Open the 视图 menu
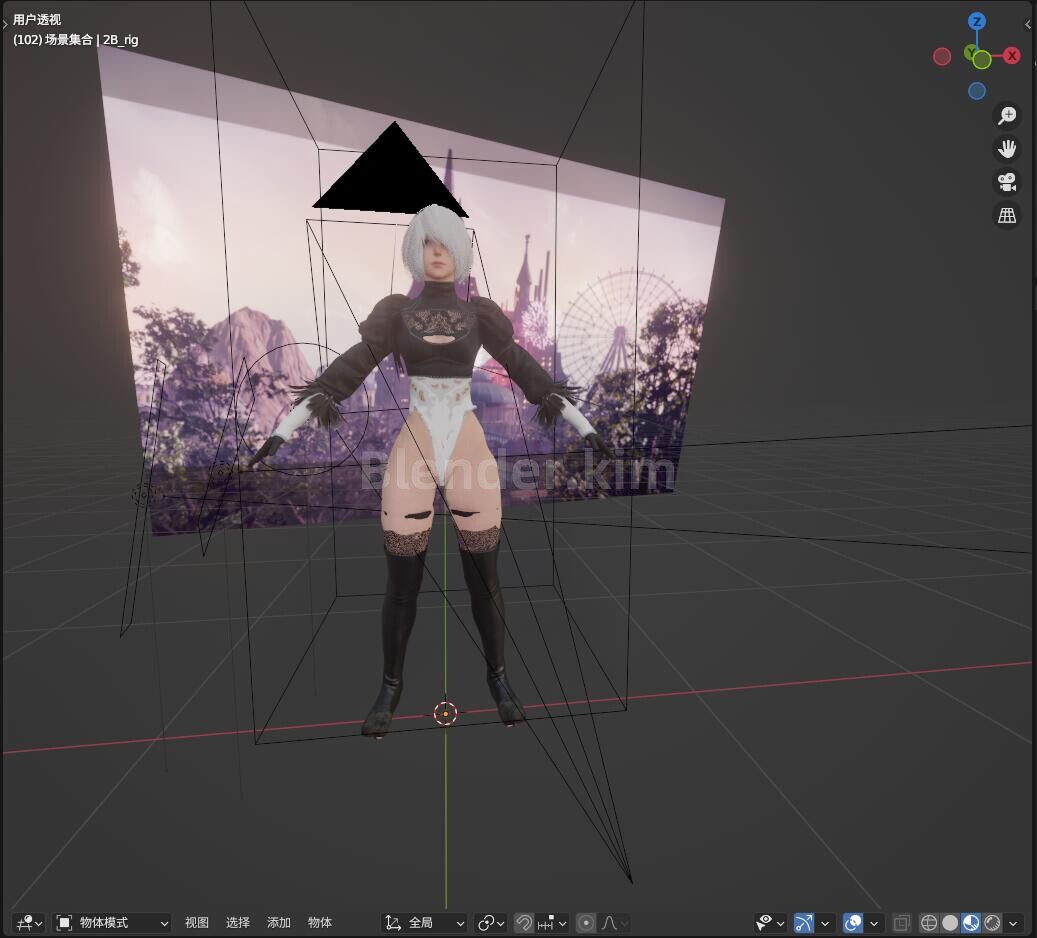The image size is (1037, 938). click(196, 923)
